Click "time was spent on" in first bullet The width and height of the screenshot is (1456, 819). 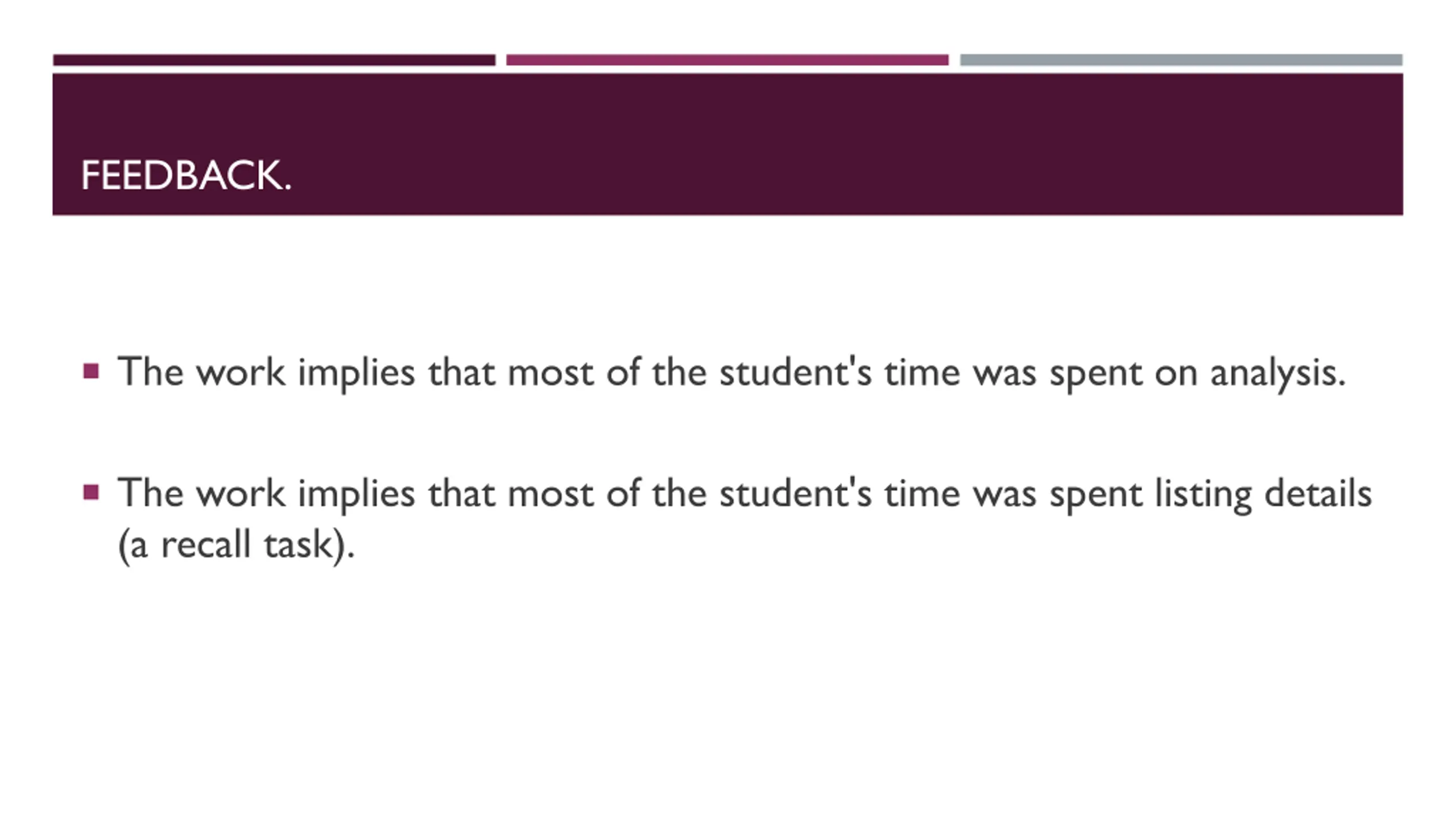1041,374
